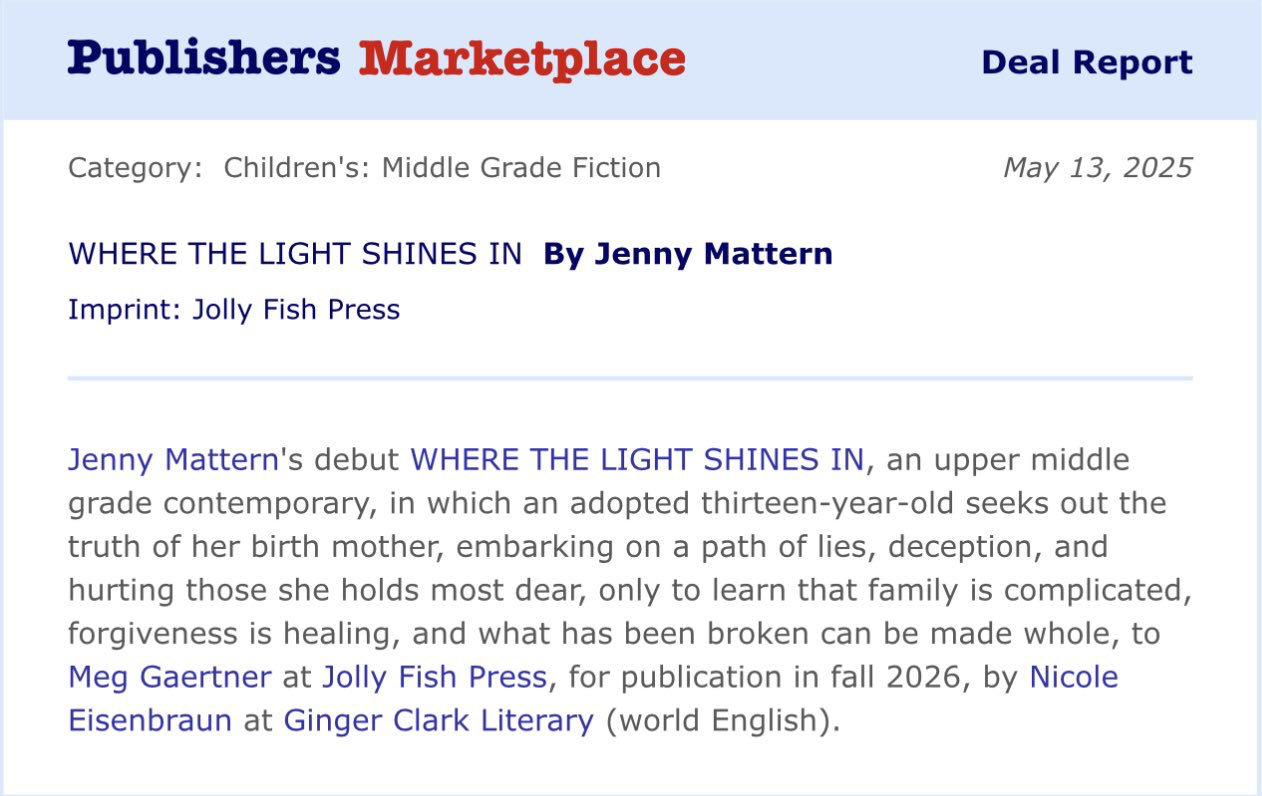Click the Publishers Marketplace logo
1262x796 pixels.
(376, 59)
